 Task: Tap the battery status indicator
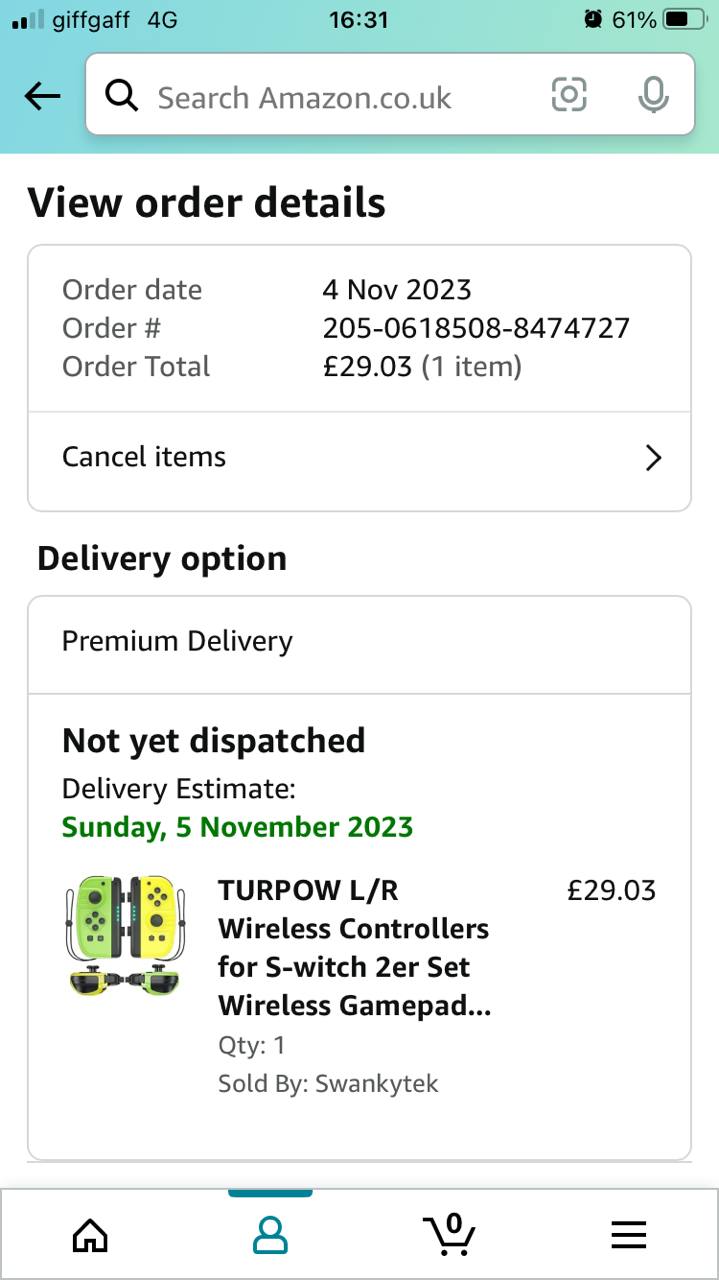pyautogui.click(x=684, y=19)
